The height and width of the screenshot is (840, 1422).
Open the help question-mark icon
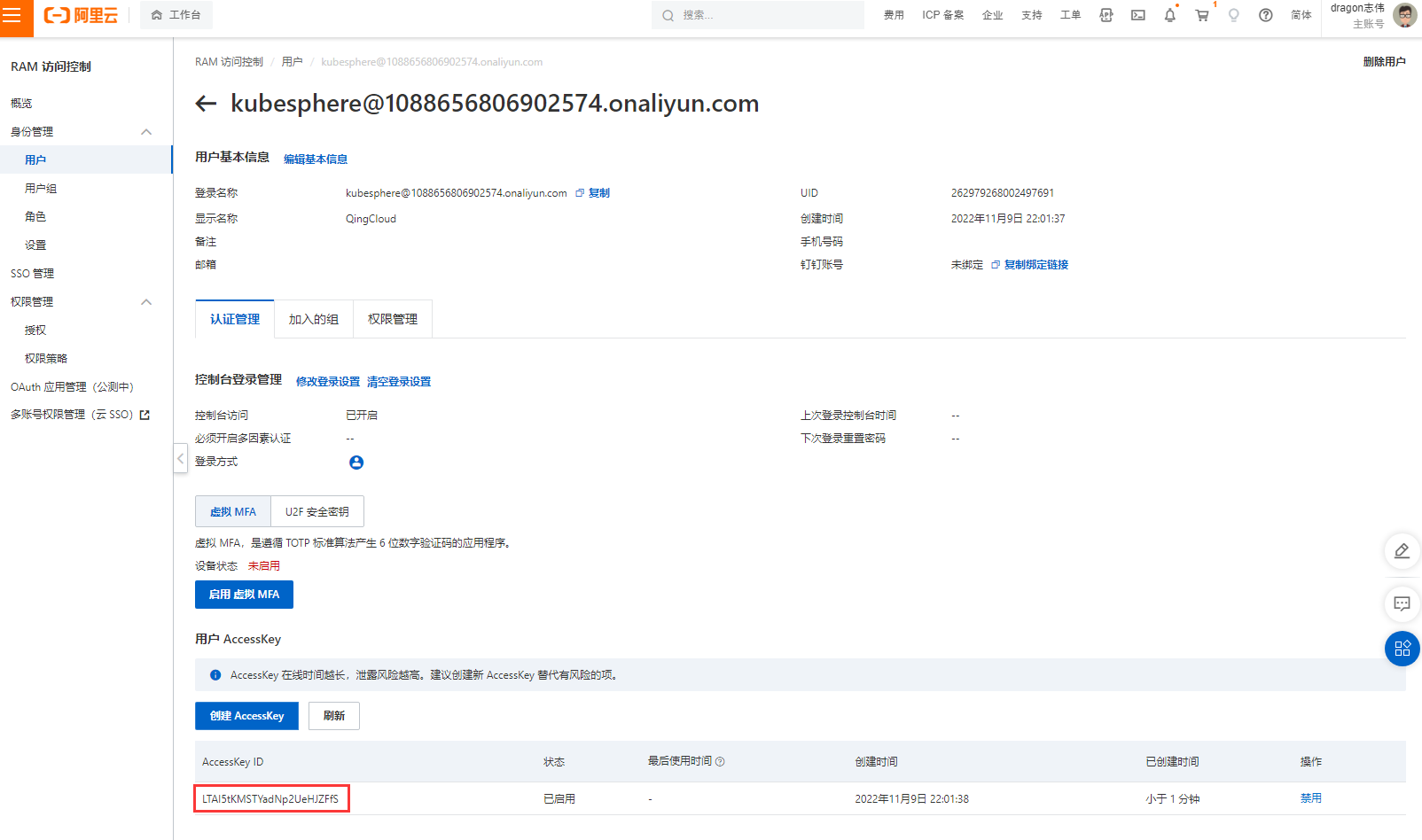[1266, 15]
